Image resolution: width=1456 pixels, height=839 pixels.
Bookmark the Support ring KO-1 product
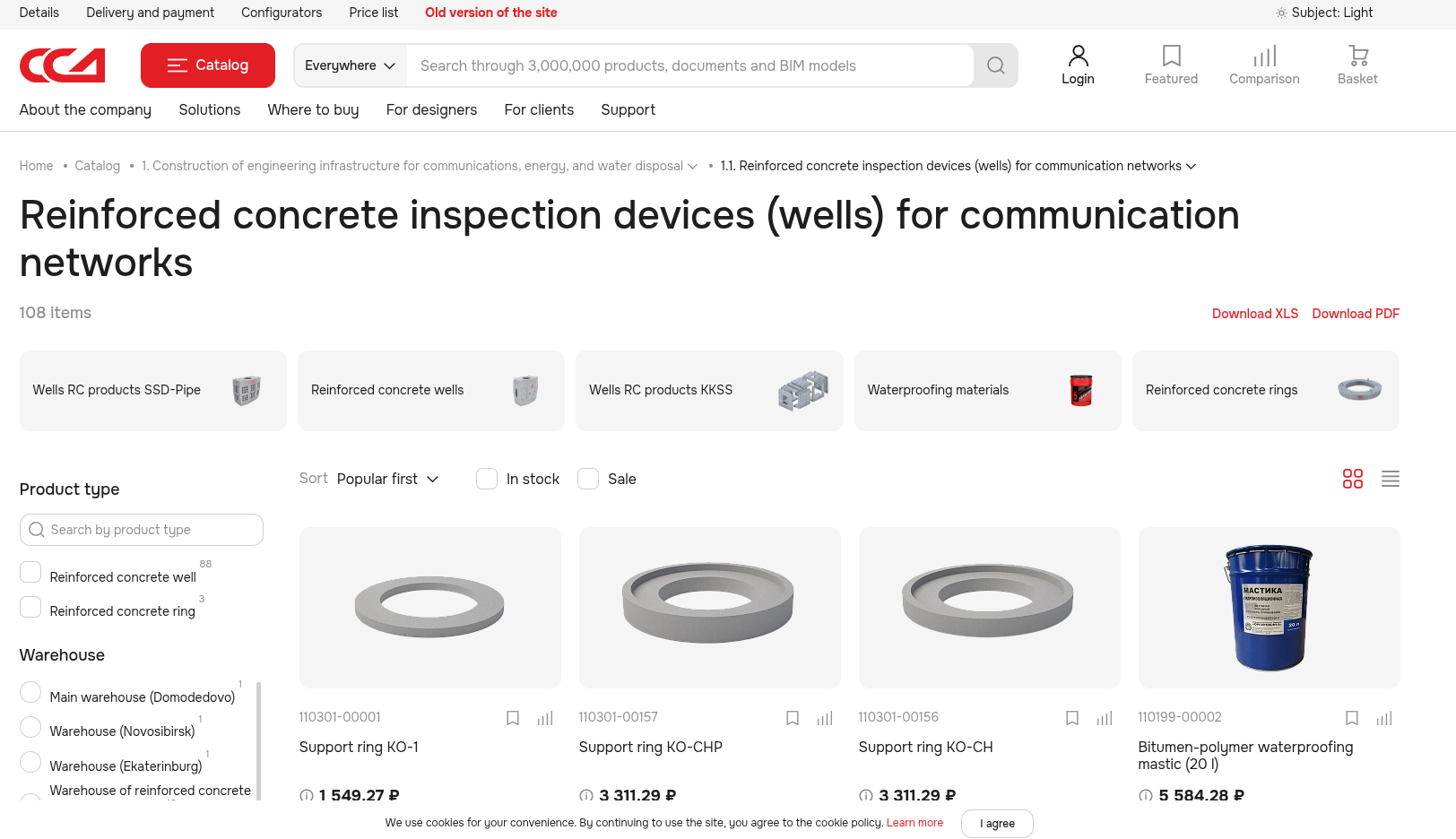pos(513,718)
